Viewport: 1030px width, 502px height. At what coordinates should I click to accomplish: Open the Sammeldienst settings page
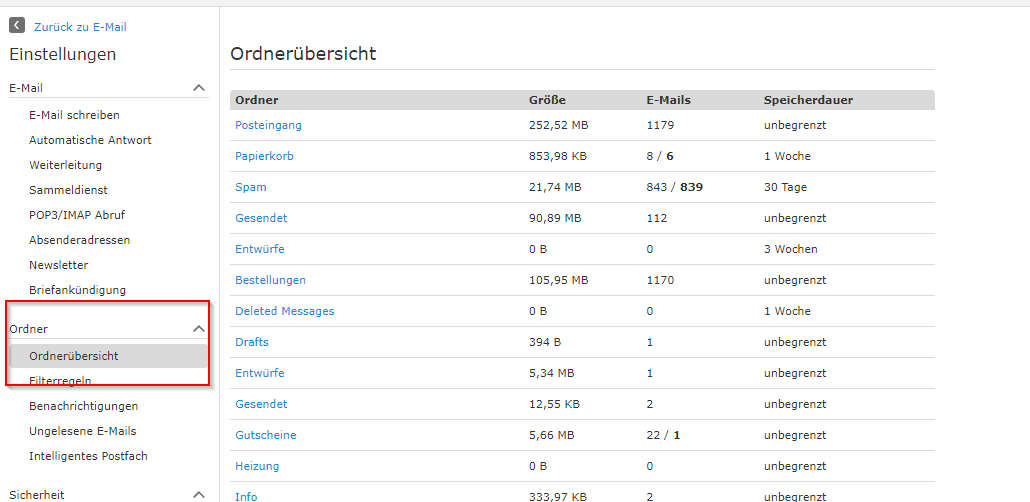pyautogui.click(x=68, y=190)
